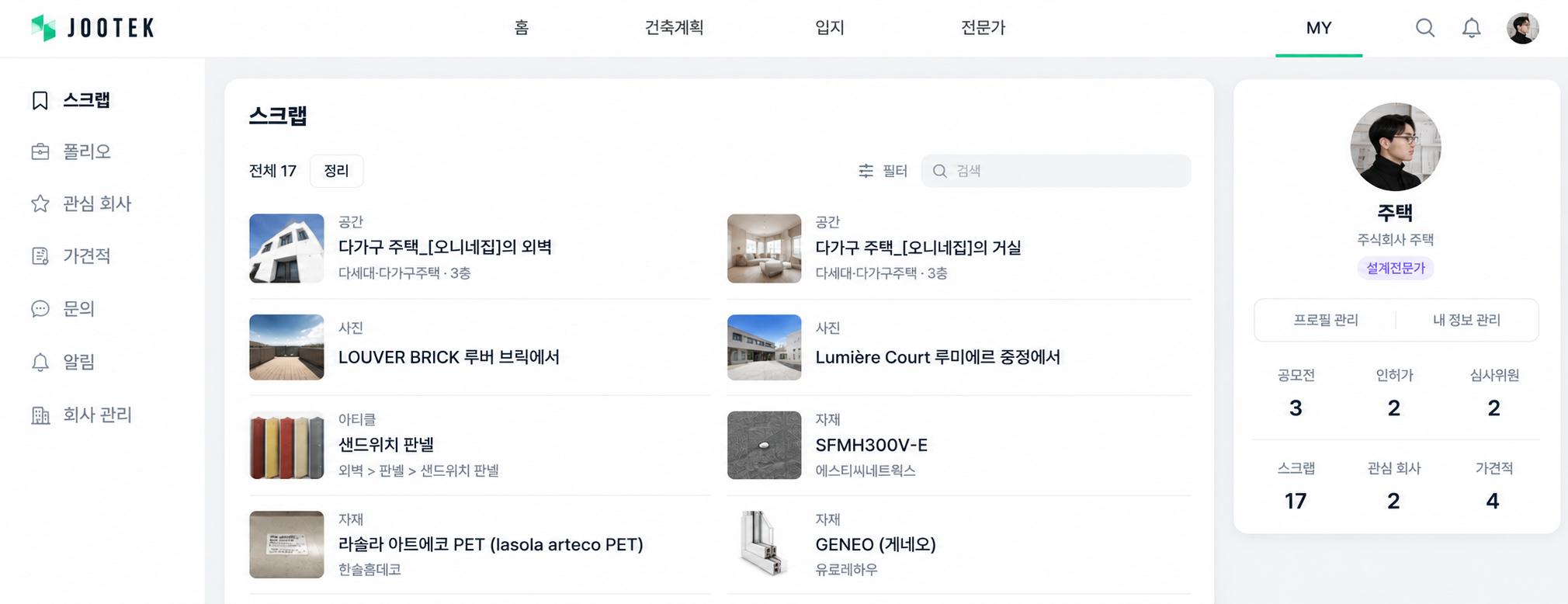Open the notifications bell in header
The image size is (1568, 604).
[x=1471, y=28]
